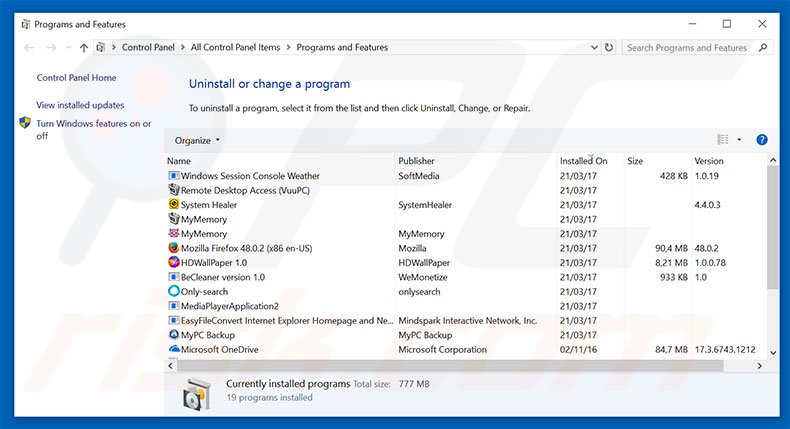This screenshot has width=790, height=429.
Task: Click Programs and Features breadcrumb
Action: [x=342, y=47]
